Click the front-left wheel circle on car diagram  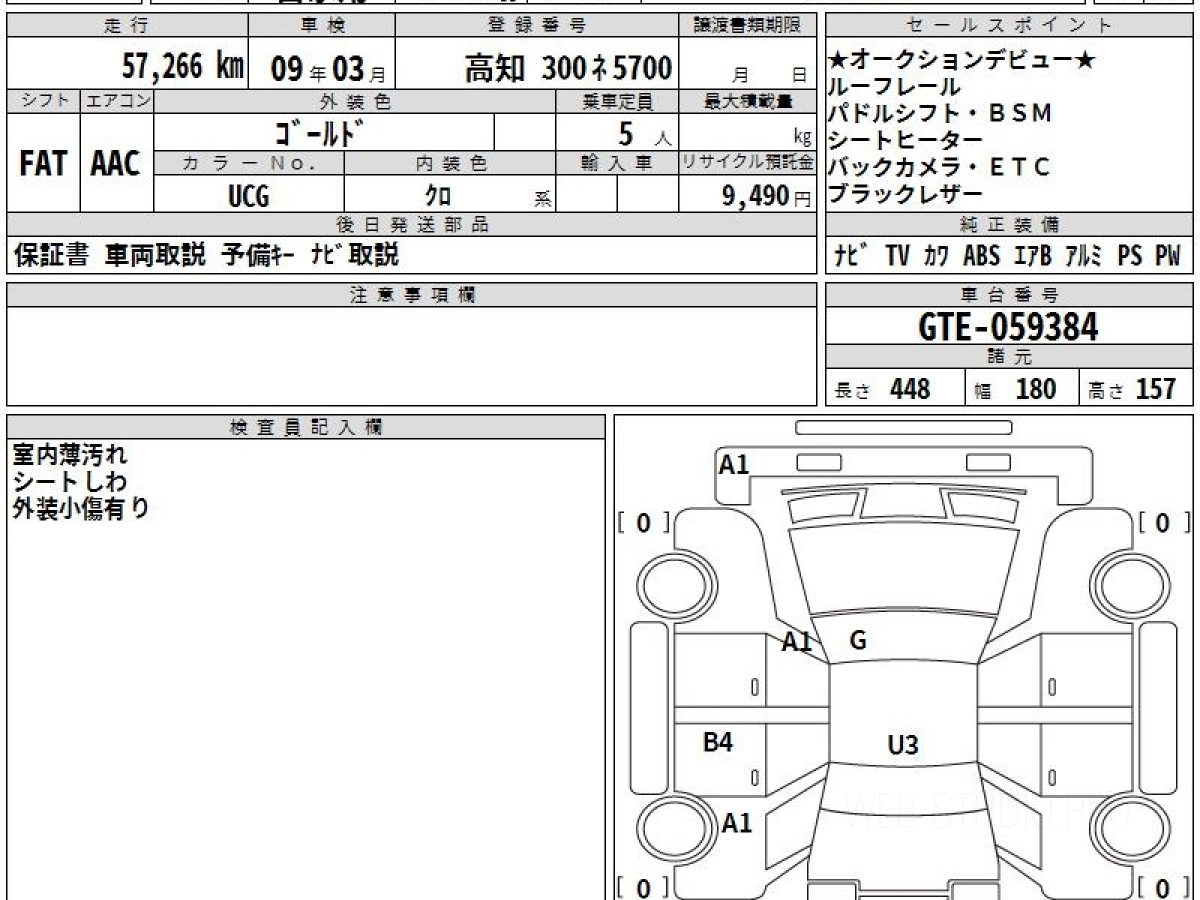click(x=678, y=583)
